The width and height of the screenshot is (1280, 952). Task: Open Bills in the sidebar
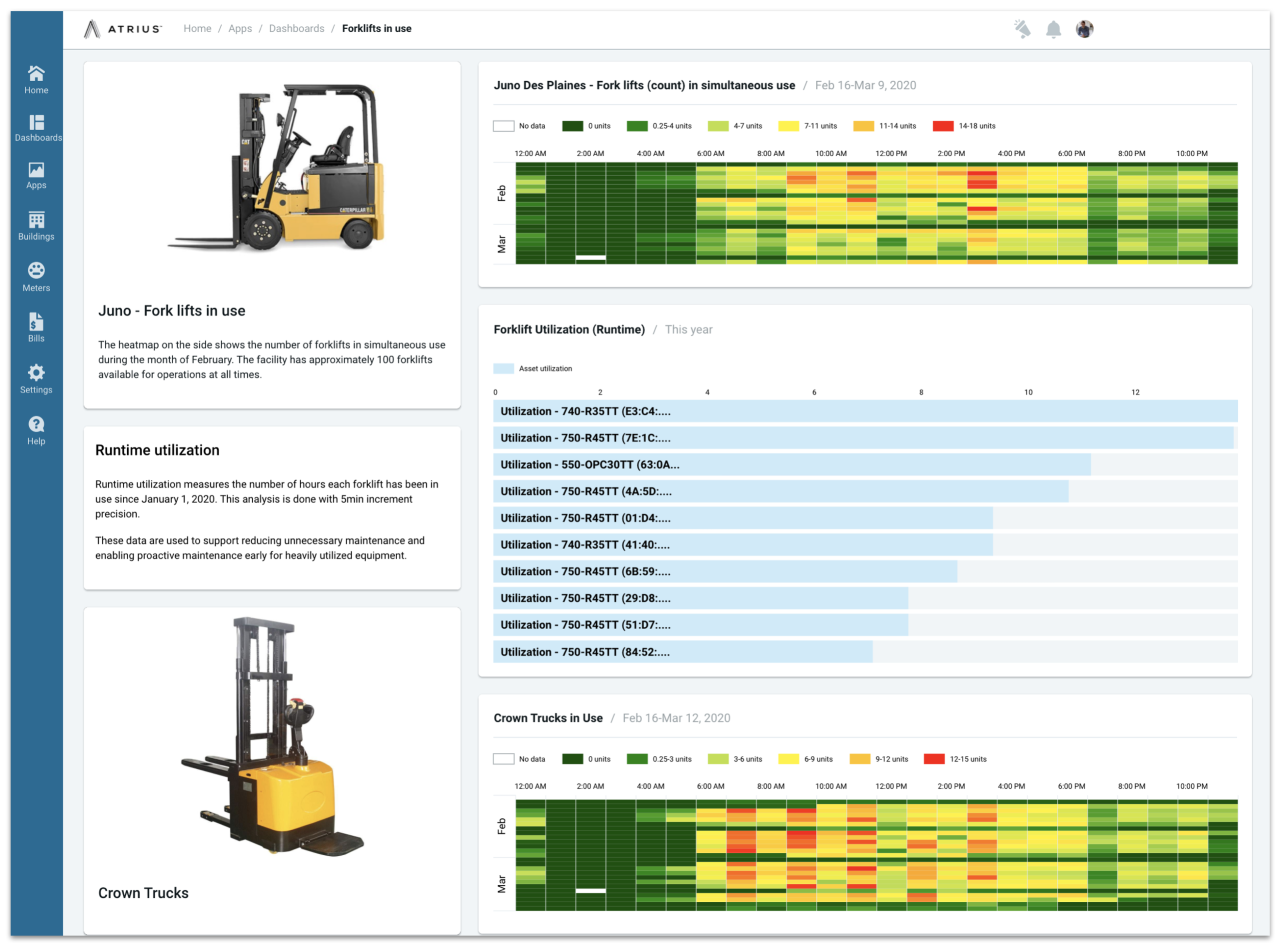click(x=36, y=329)
